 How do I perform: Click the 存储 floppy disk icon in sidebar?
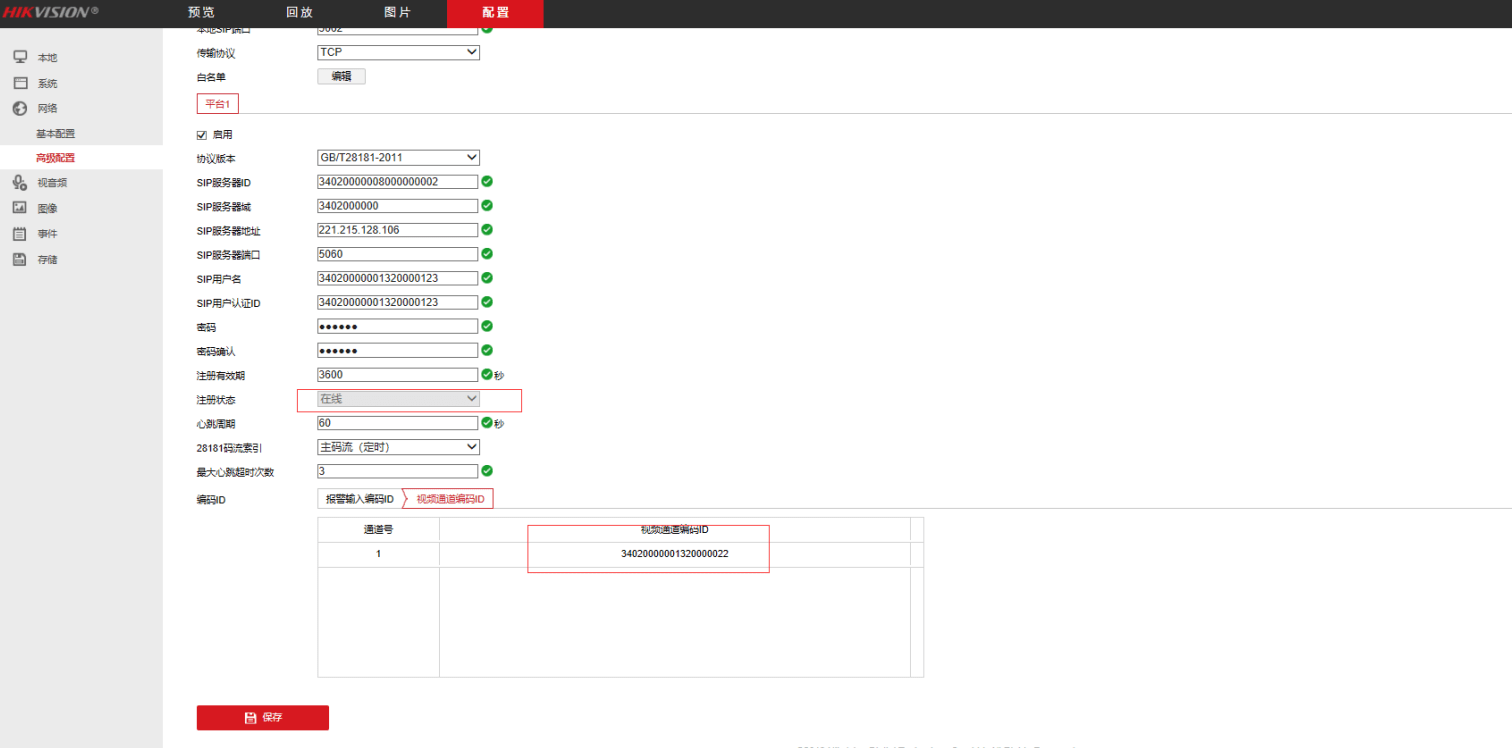[20, 259]
